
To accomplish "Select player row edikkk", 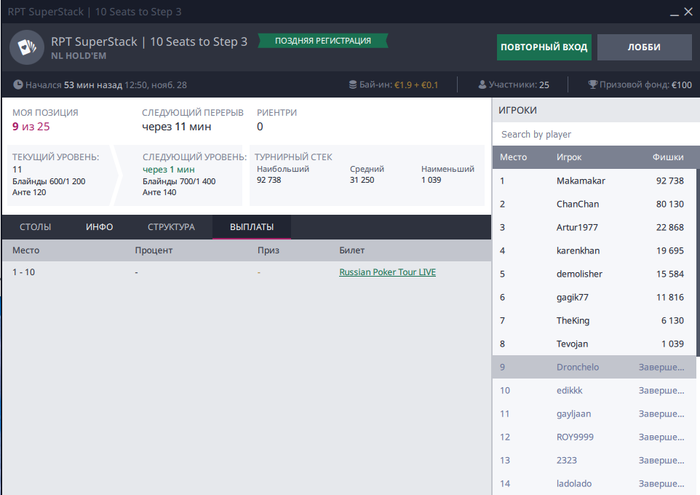I will [x=594, y=390].
